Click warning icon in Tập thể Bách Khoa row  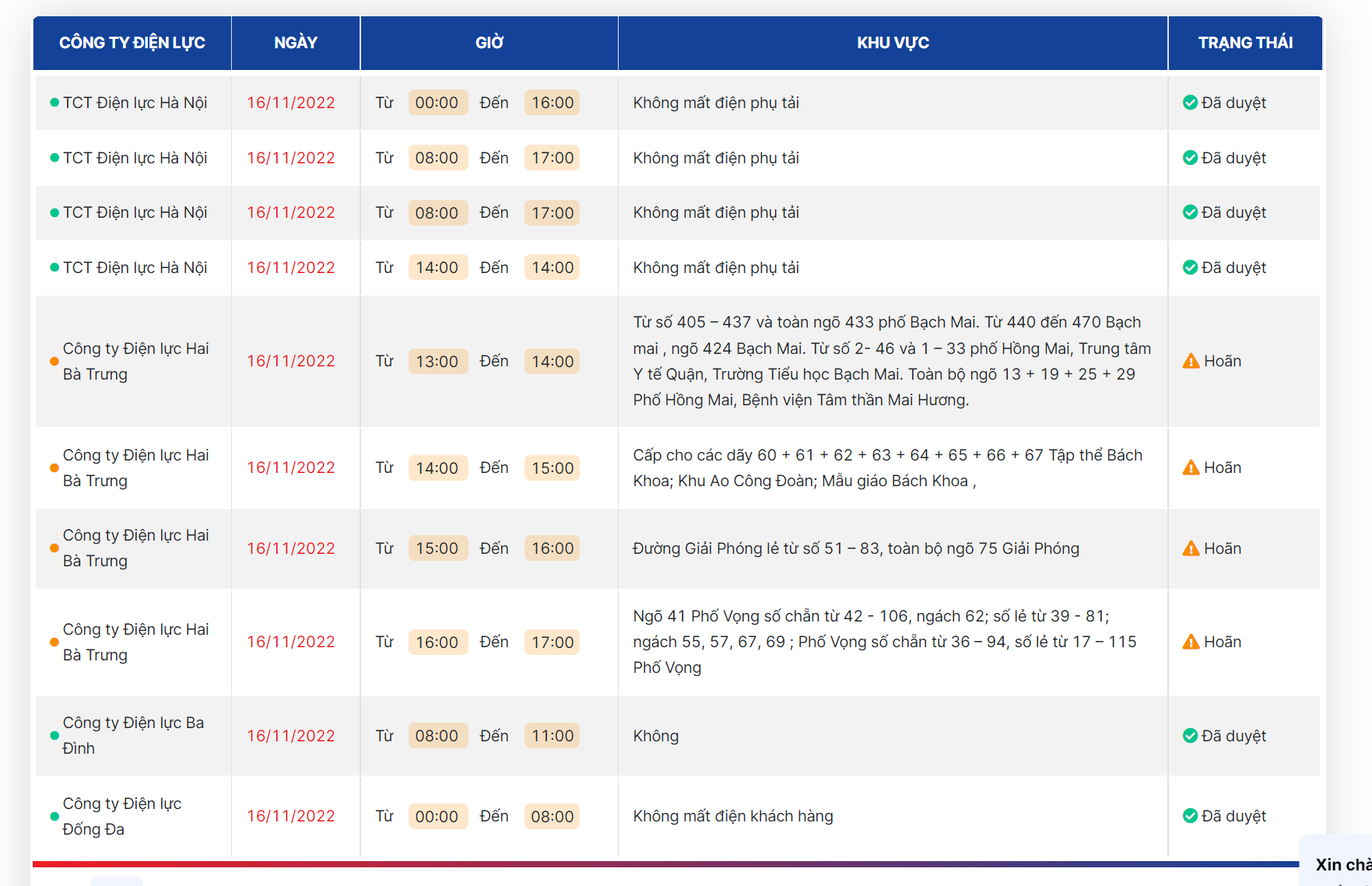click(x=1191, y=468)
